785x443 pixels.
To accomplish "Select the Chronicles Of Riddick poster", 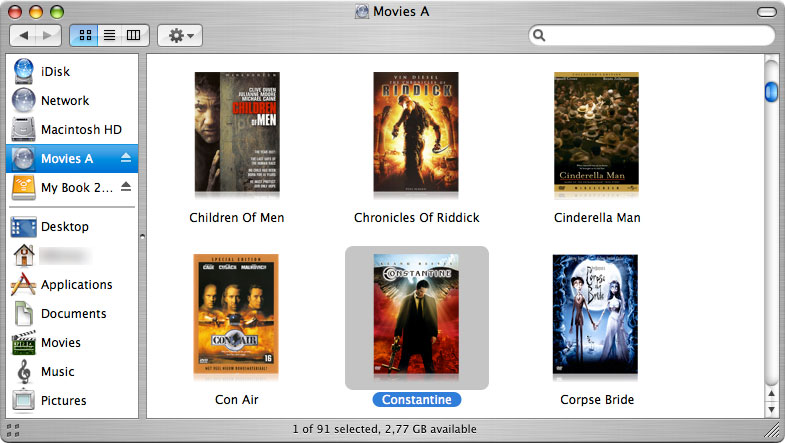I will [x=416, y=132].
